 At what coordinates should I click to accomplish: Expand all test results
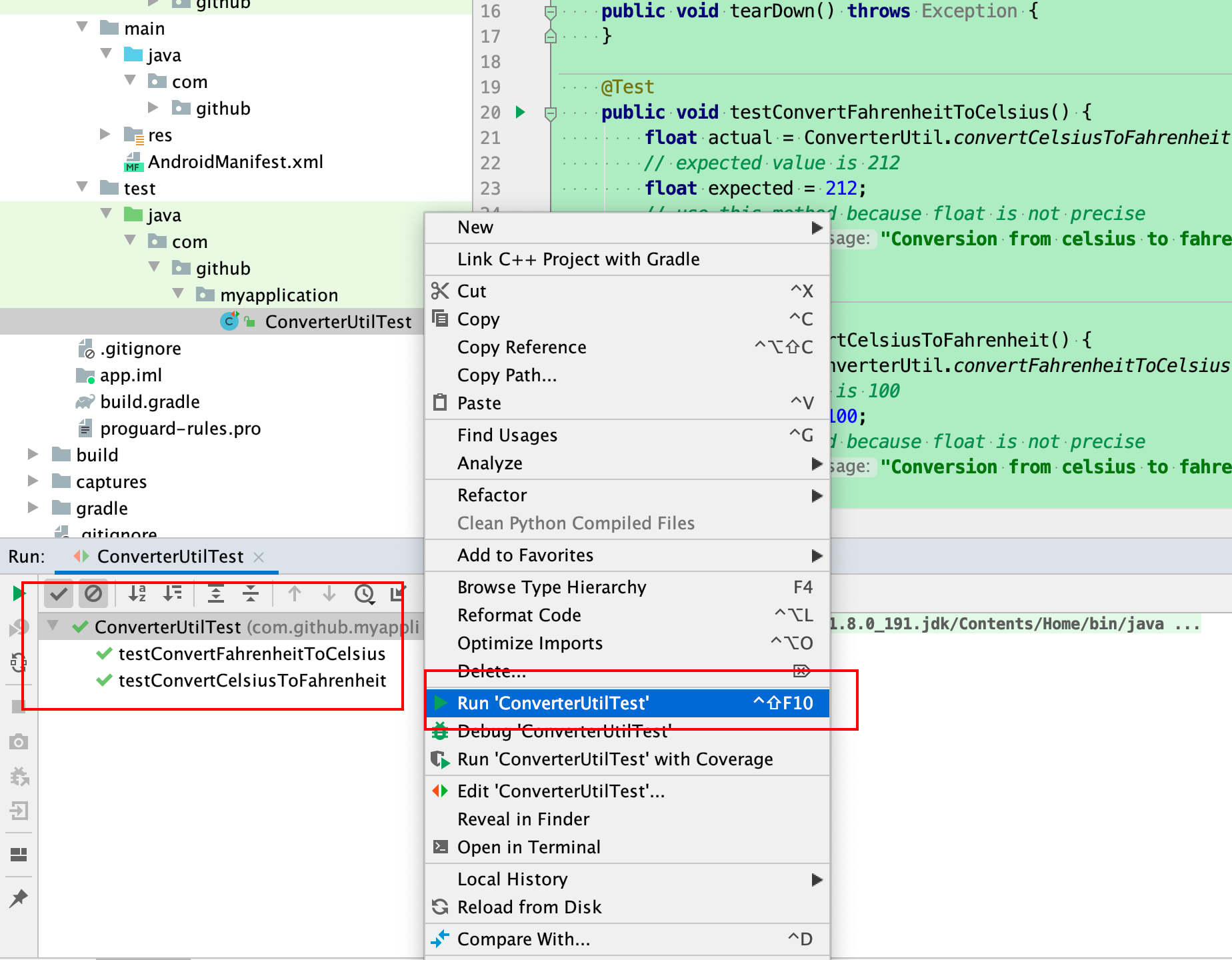216,593
